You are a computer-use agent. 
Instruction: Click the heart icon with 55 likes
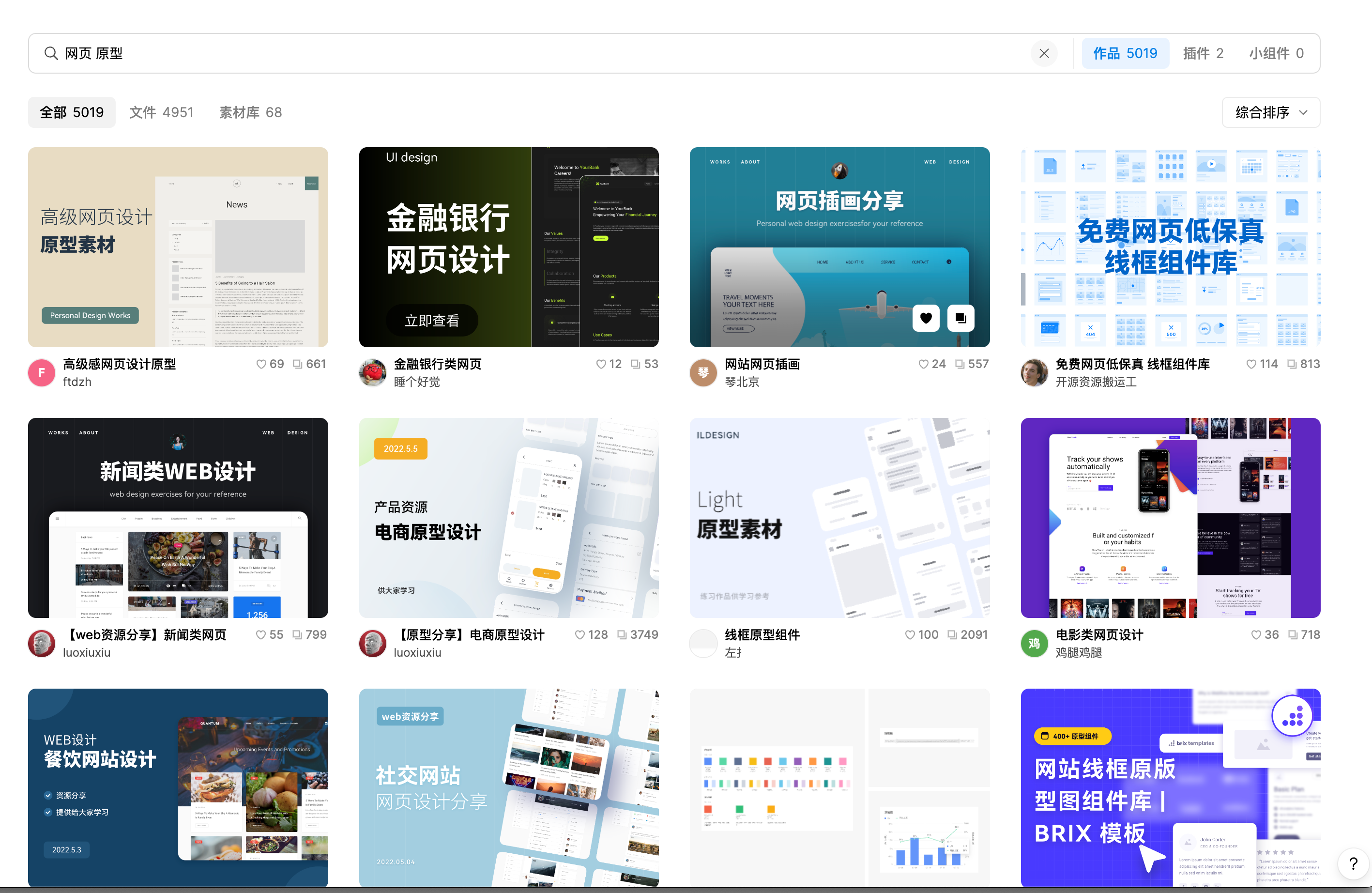point(261,635)
